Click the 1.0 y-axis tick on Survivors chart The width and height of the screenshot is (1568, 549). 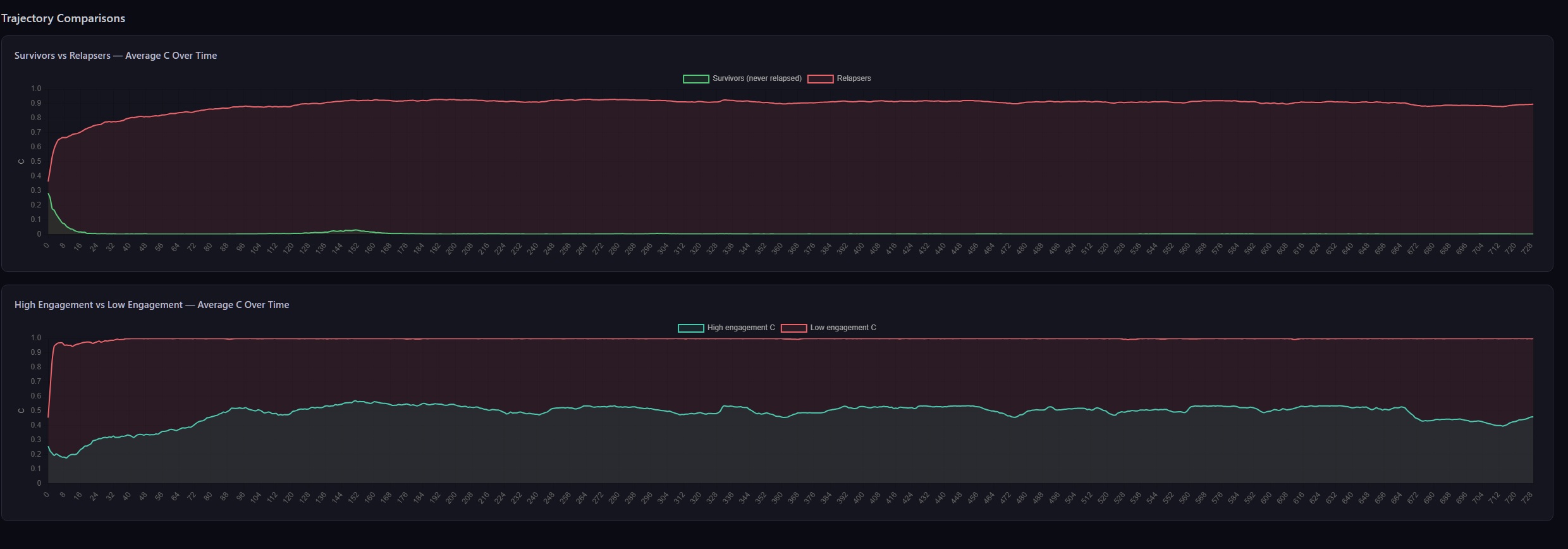(35, 89)
